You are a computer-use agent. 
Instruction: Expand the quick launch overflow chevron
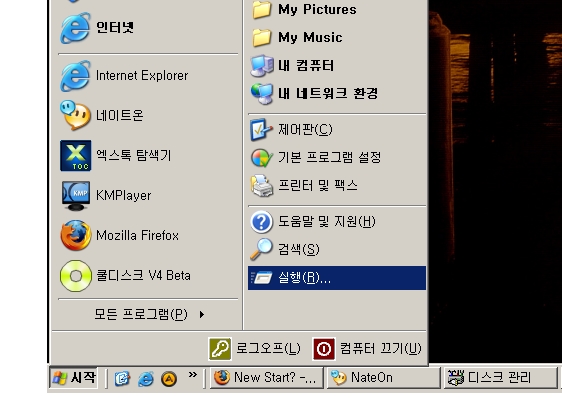point(193,375)
